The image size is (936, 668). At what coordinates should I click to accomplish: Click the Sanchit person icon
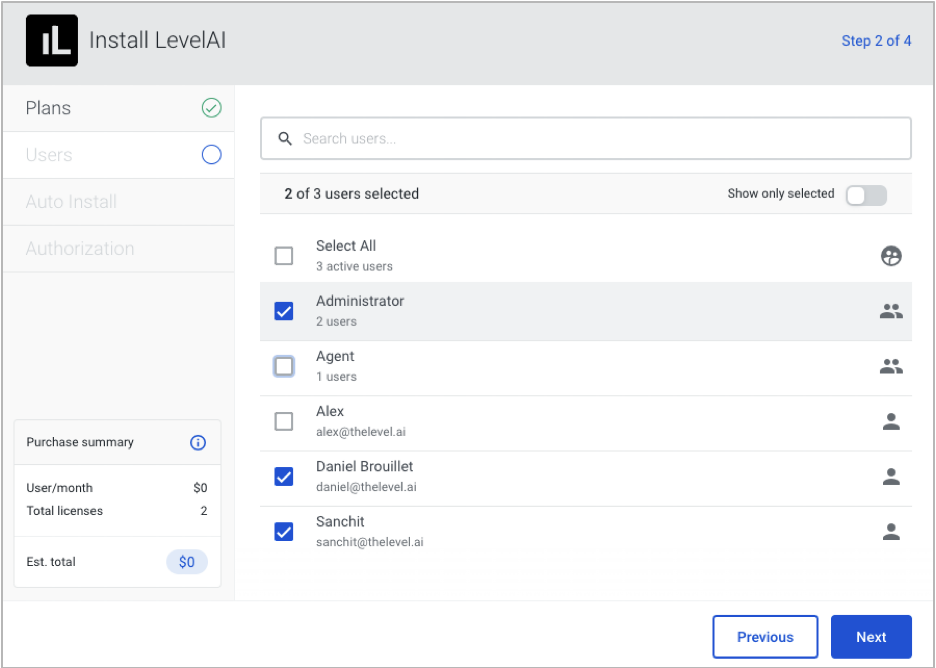point(891,531)
